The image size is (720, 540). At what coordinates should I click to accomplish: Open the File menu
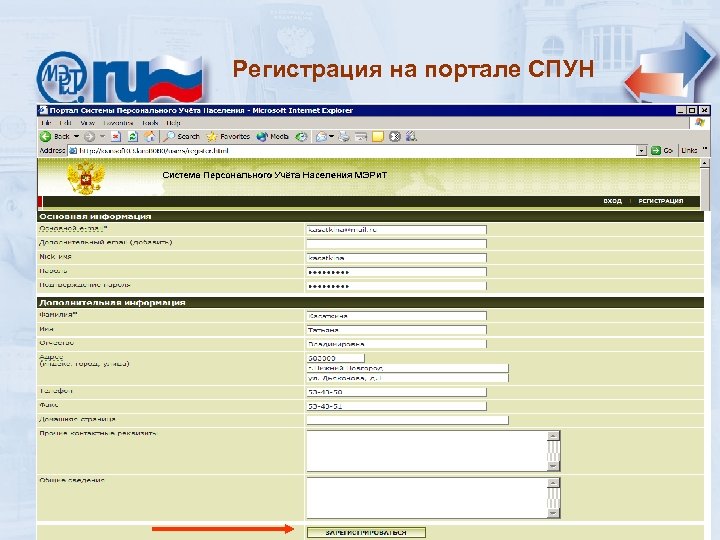tap(45, 123)
